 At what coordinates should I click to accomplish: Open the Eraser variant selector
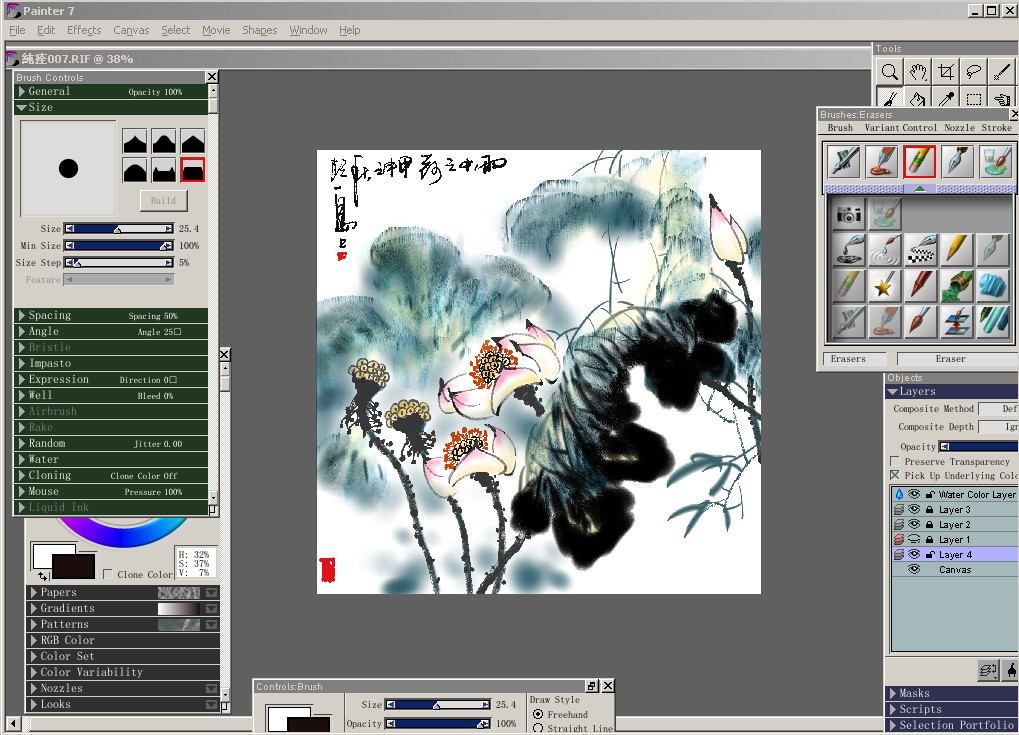point(957,359)
